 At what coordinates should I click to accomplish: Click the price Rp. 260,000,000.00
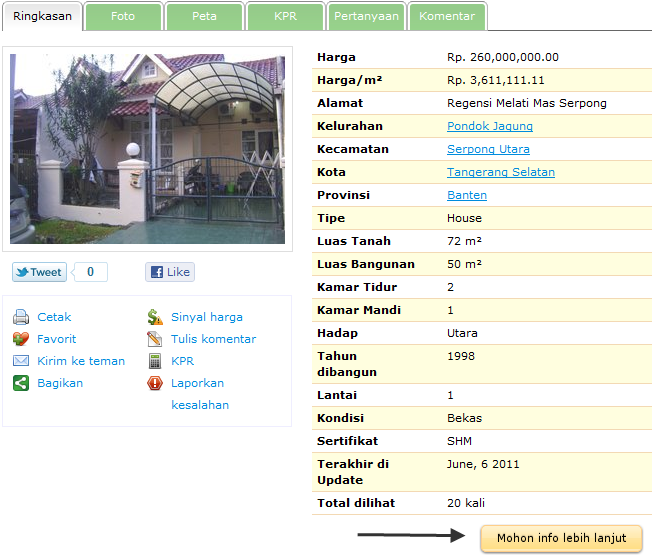(503, 57)
